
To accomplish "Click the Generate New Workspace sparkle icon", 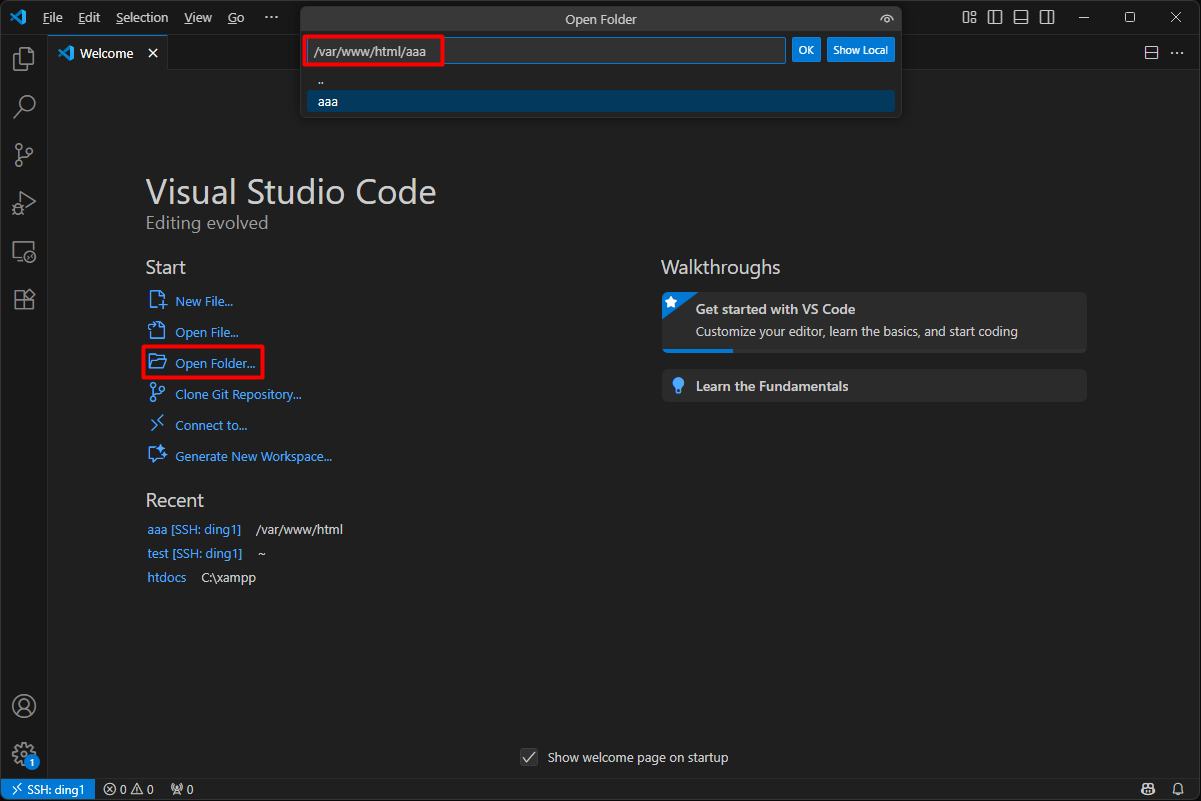I will click(157, 455).
